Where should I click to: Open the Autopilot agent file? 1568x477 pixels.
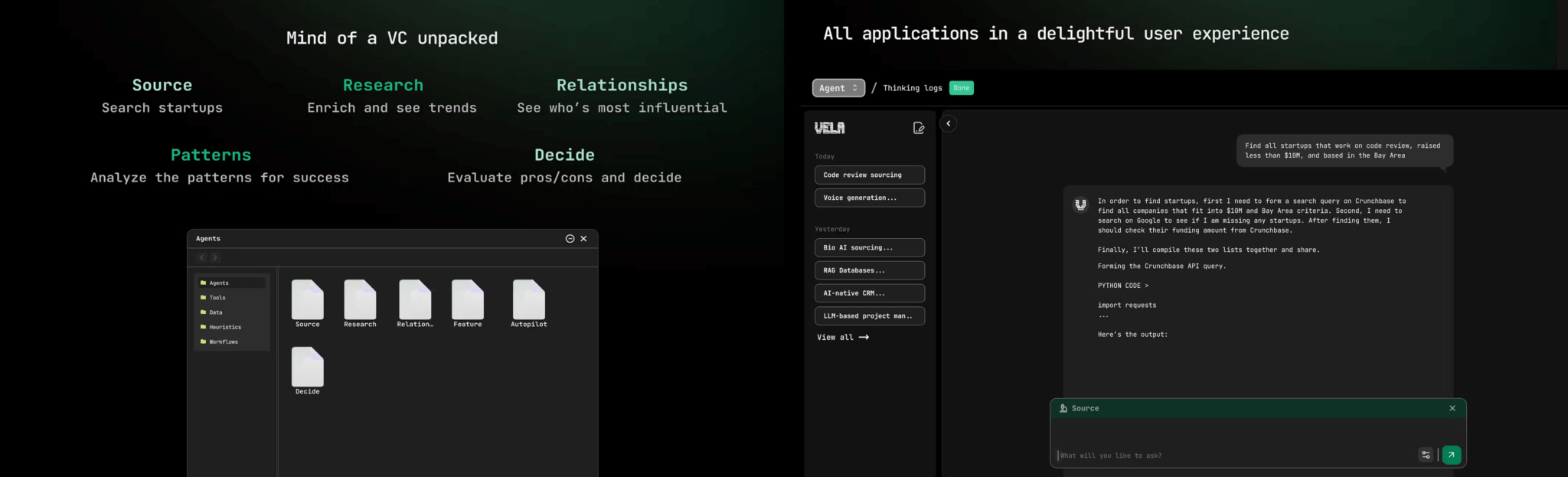click(x=528, y=300)
